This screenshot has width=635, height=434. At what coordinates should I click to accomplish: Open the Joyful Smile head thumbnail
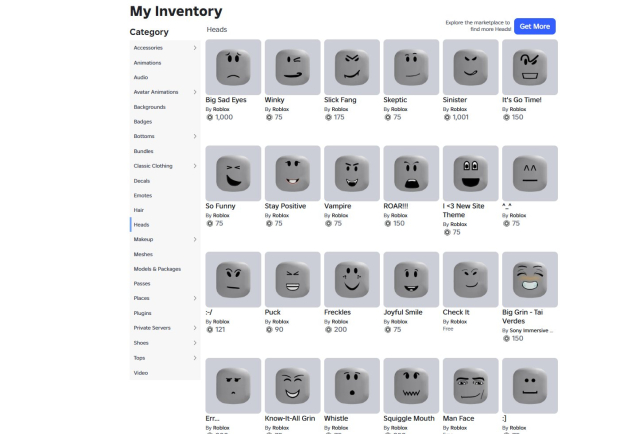coord(411,279)
